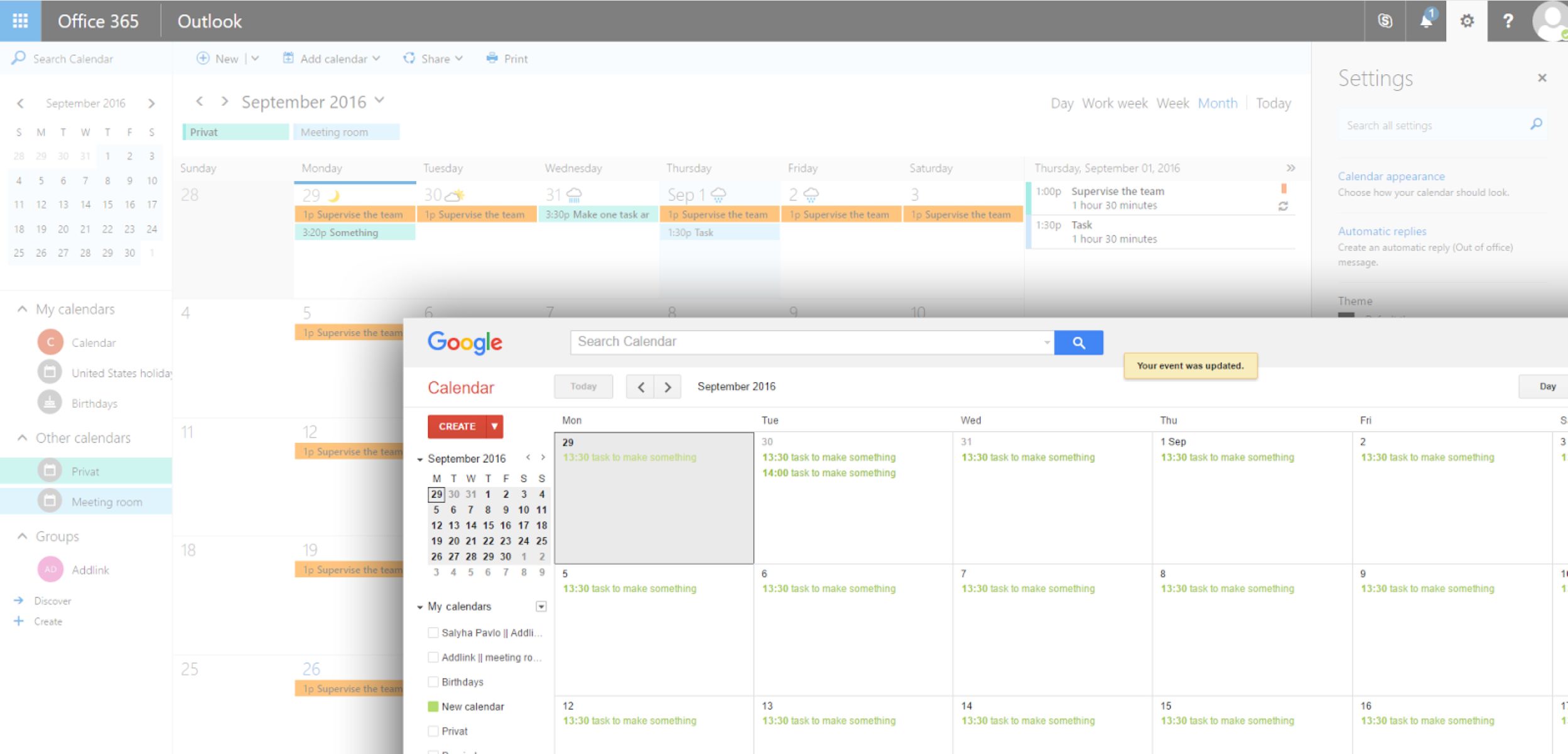Click the Skype status icon in taskbar
The width and height of the screenshot is (1568, 754).
coord(1393,20)
